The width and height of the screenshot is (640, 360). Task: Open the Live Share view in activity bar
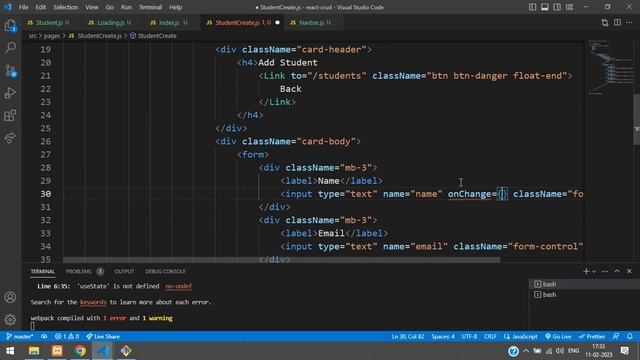coord(10,138)
